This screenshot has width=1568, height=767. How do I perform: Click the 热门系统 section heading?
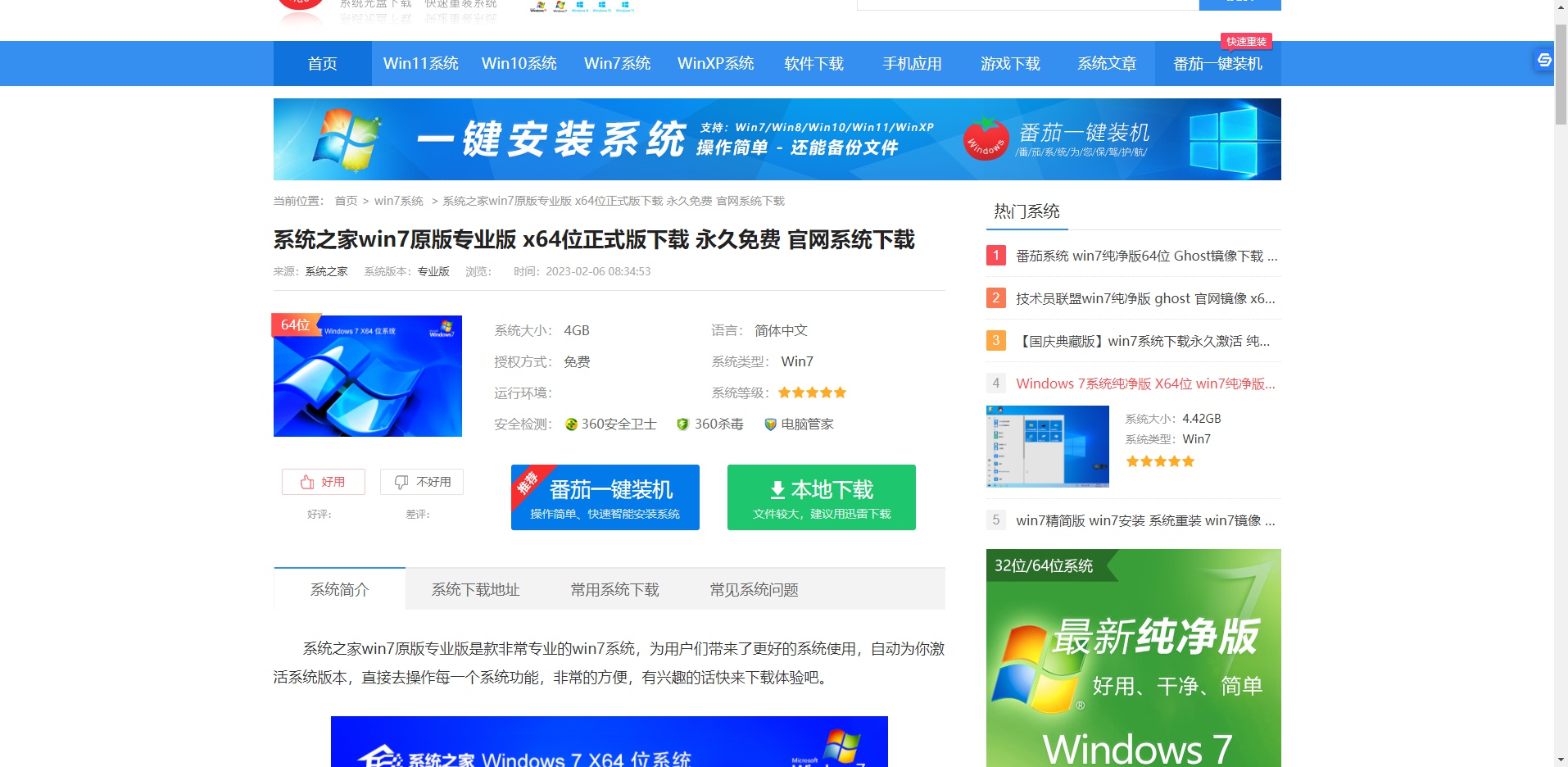click(1026, 211)
